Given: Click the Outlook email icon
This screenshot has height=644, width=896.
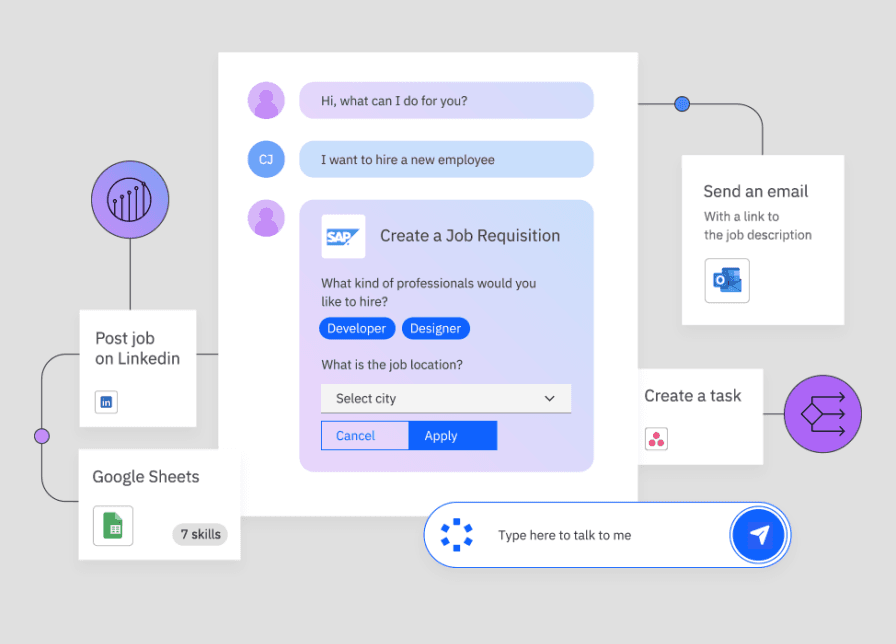Looking at the screenshot, I should coord(726,281).
